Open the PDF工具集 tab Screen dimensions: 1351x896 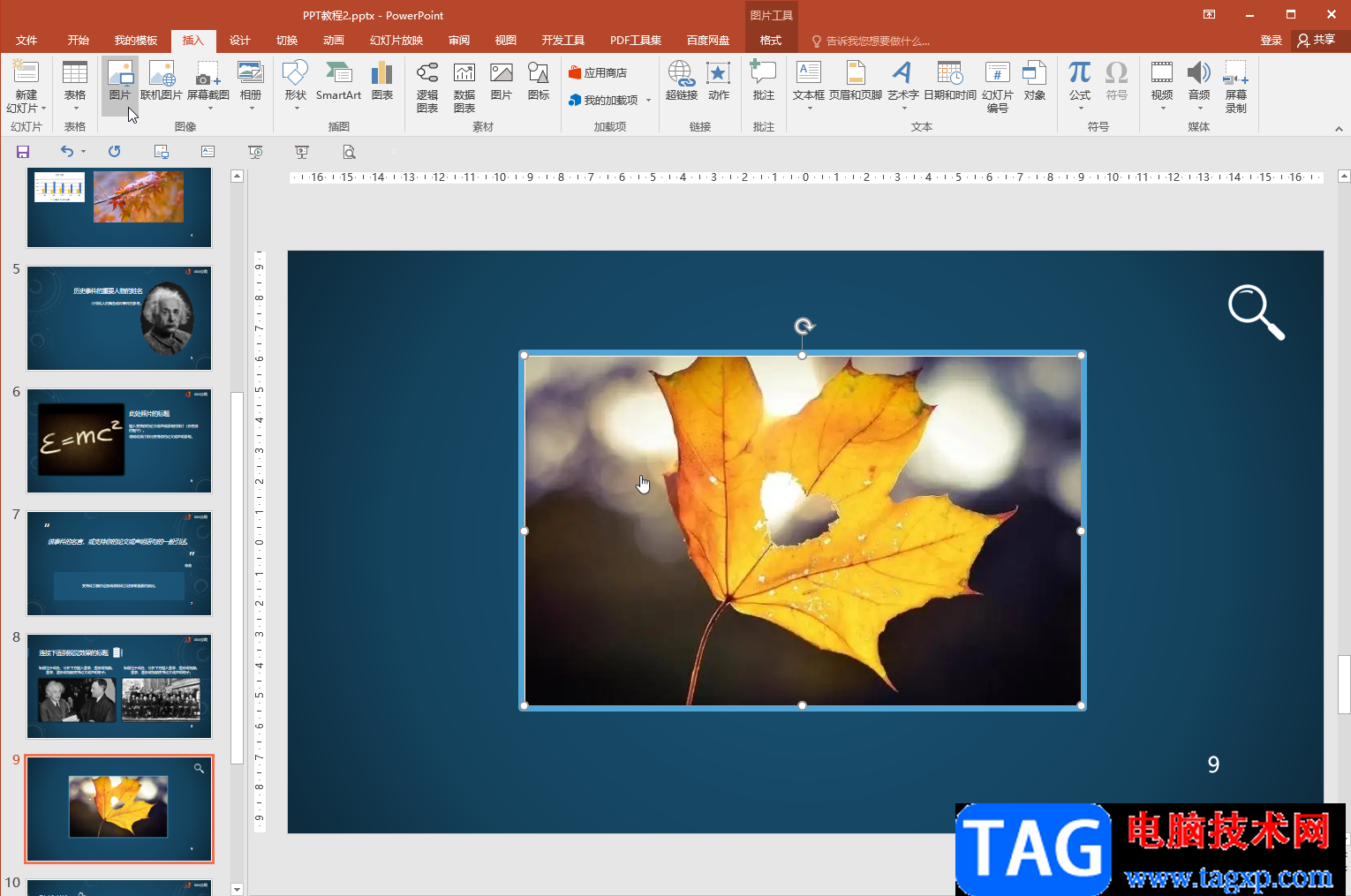[x=636, y=41]
